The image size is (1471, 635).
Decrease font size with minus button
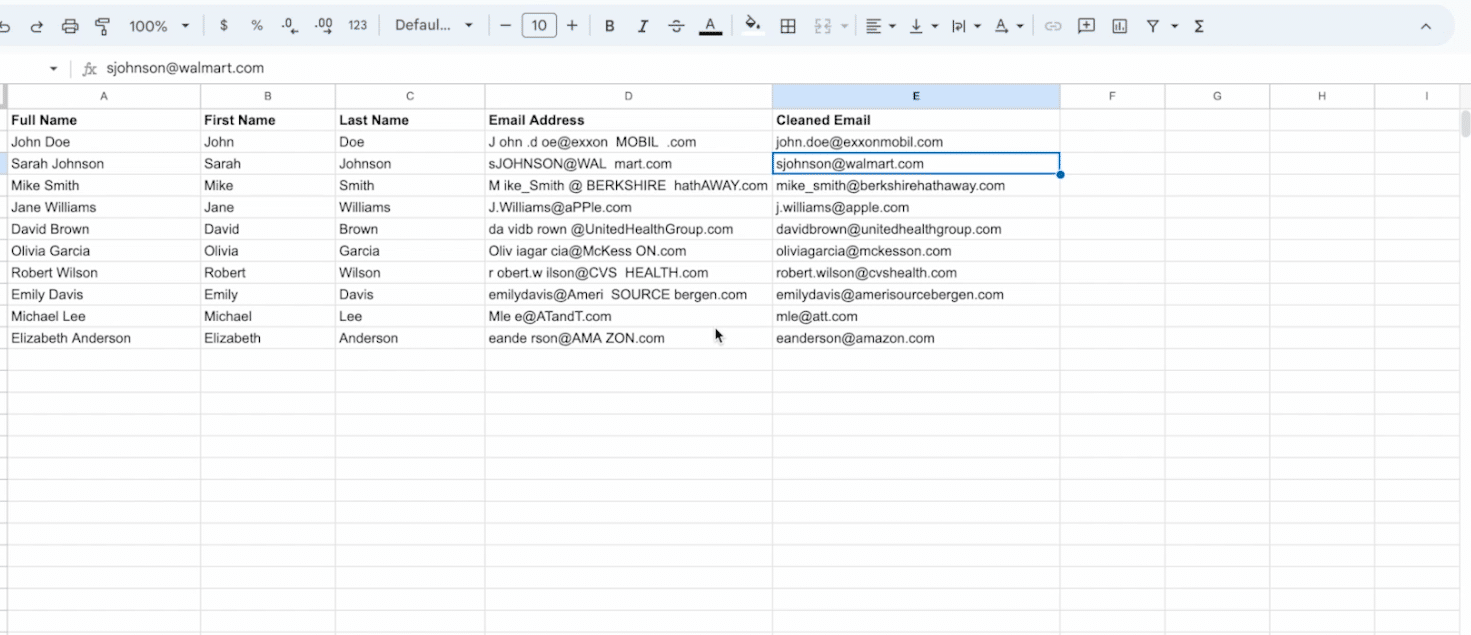505,26
